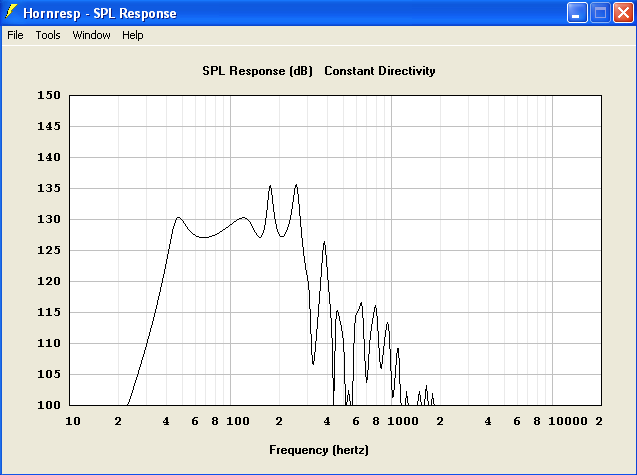Click the Hornresp - SPL Response title text

[100, 13]
